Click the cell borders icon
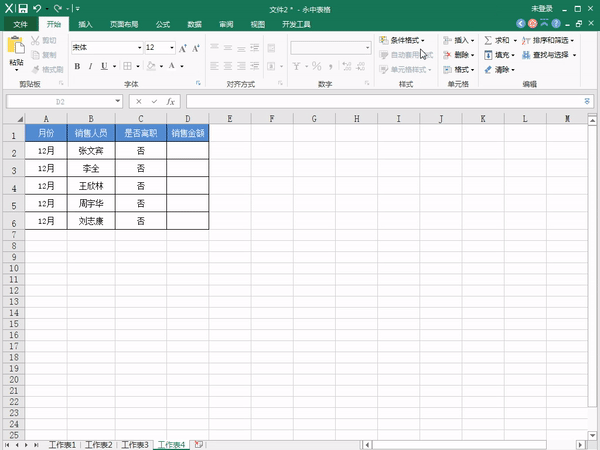 point(127,66)
